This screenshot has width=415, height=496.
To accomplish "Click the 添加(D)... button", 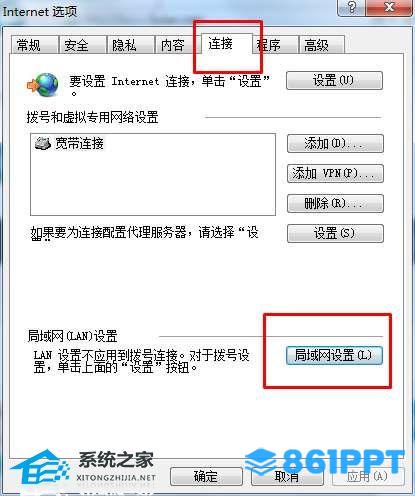I will [x=335, y=143].
